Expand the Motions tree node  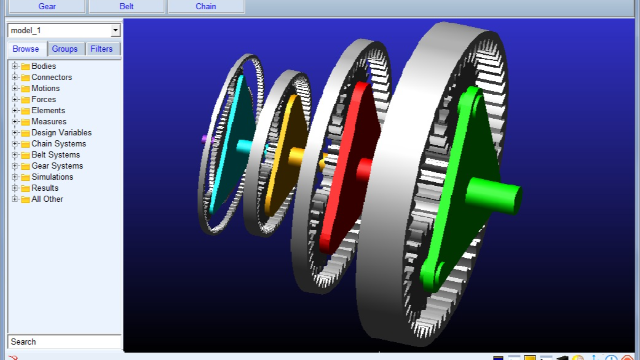point(15,88)
